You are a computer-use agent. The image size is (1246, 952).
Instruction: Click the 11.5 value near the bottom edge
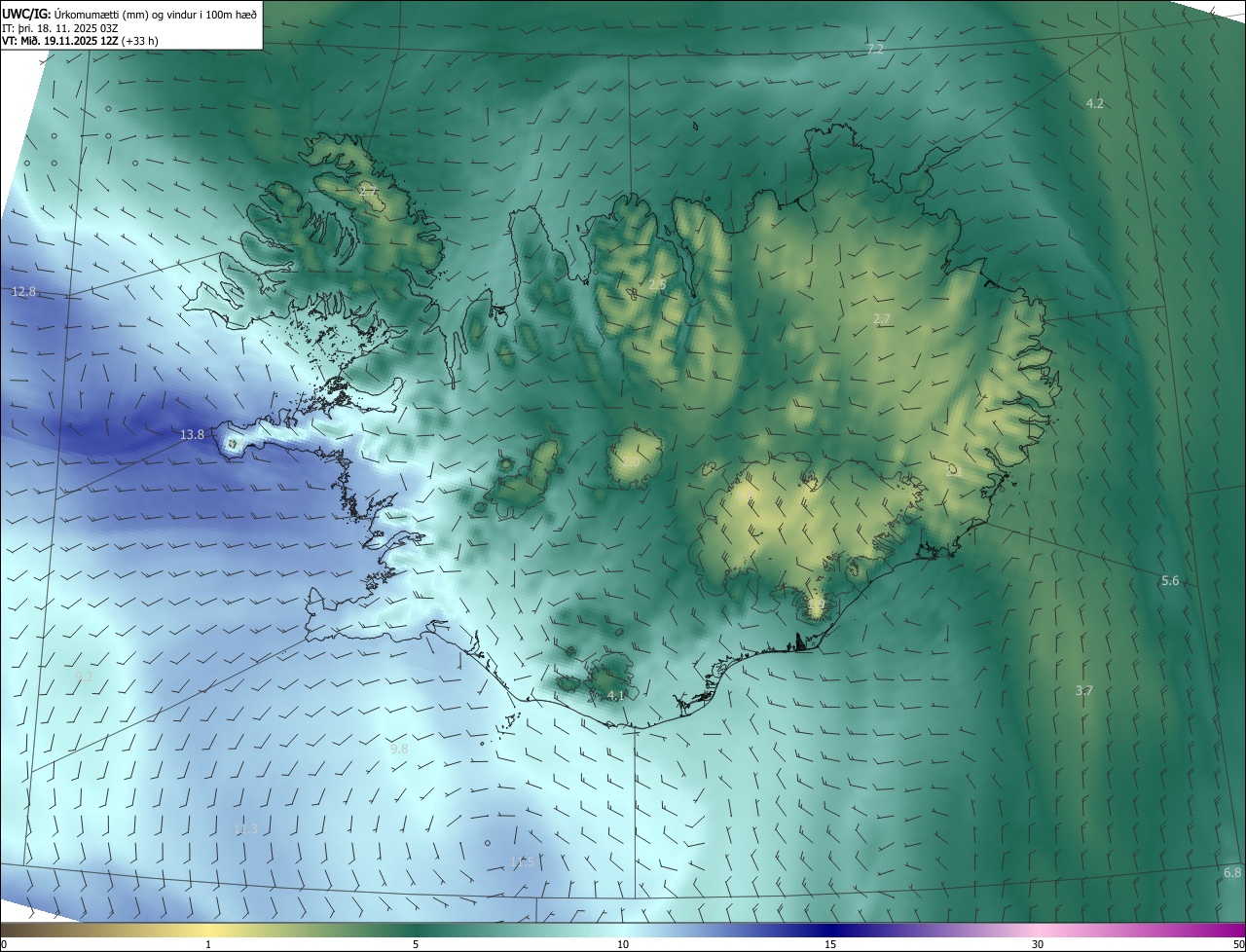click(x=523, y=861)
